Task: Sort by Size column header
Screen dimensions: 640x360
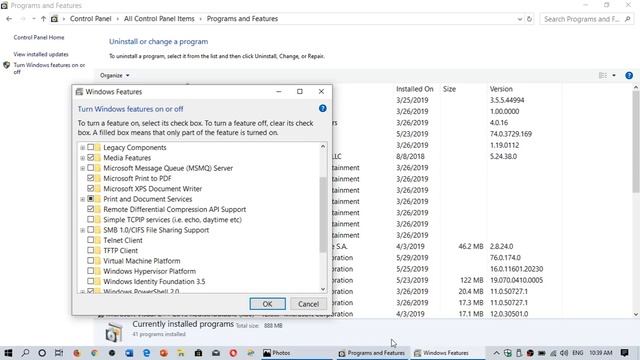Action: [x=449, y=89]
